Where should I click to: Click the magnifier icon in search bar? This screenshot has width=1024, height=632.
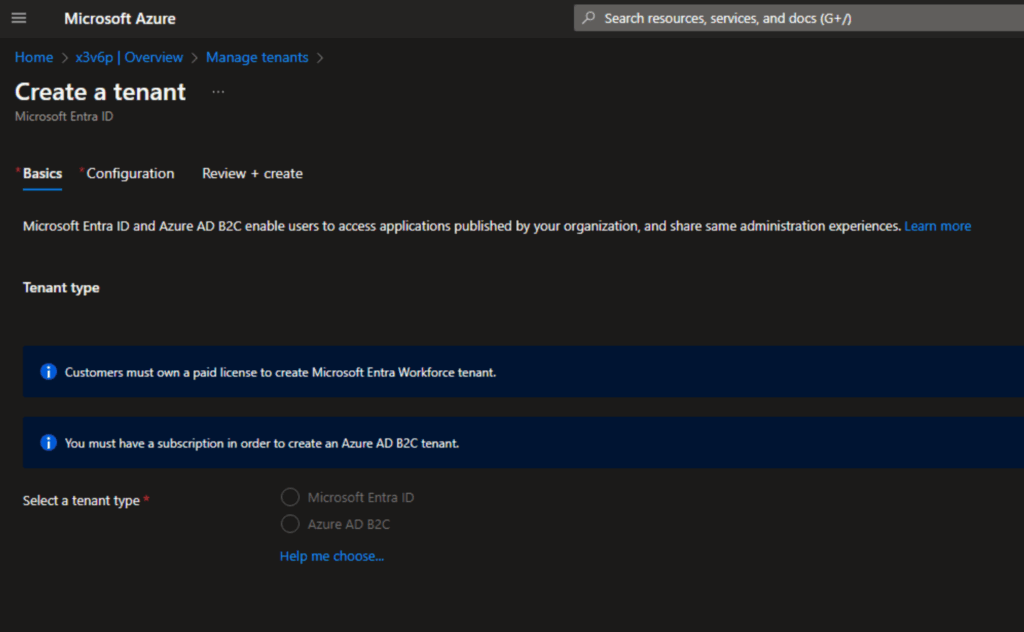[x=589, y=18]
